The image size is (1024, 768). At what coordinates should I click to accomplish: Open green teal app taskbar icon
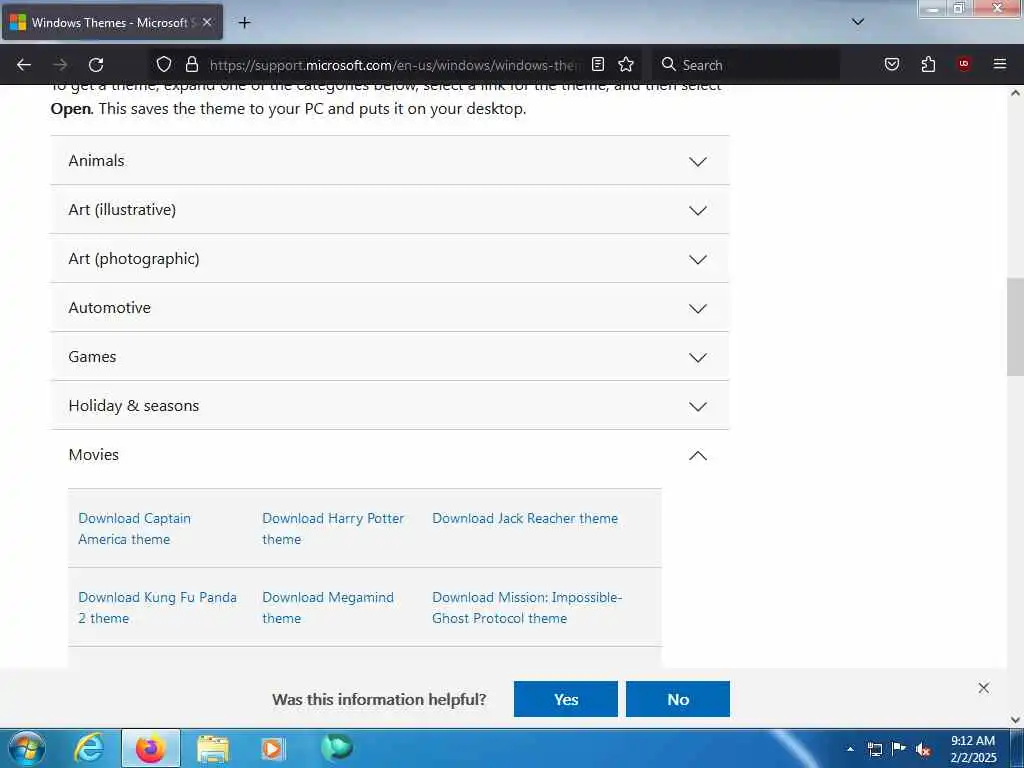[x=337, y=748]
